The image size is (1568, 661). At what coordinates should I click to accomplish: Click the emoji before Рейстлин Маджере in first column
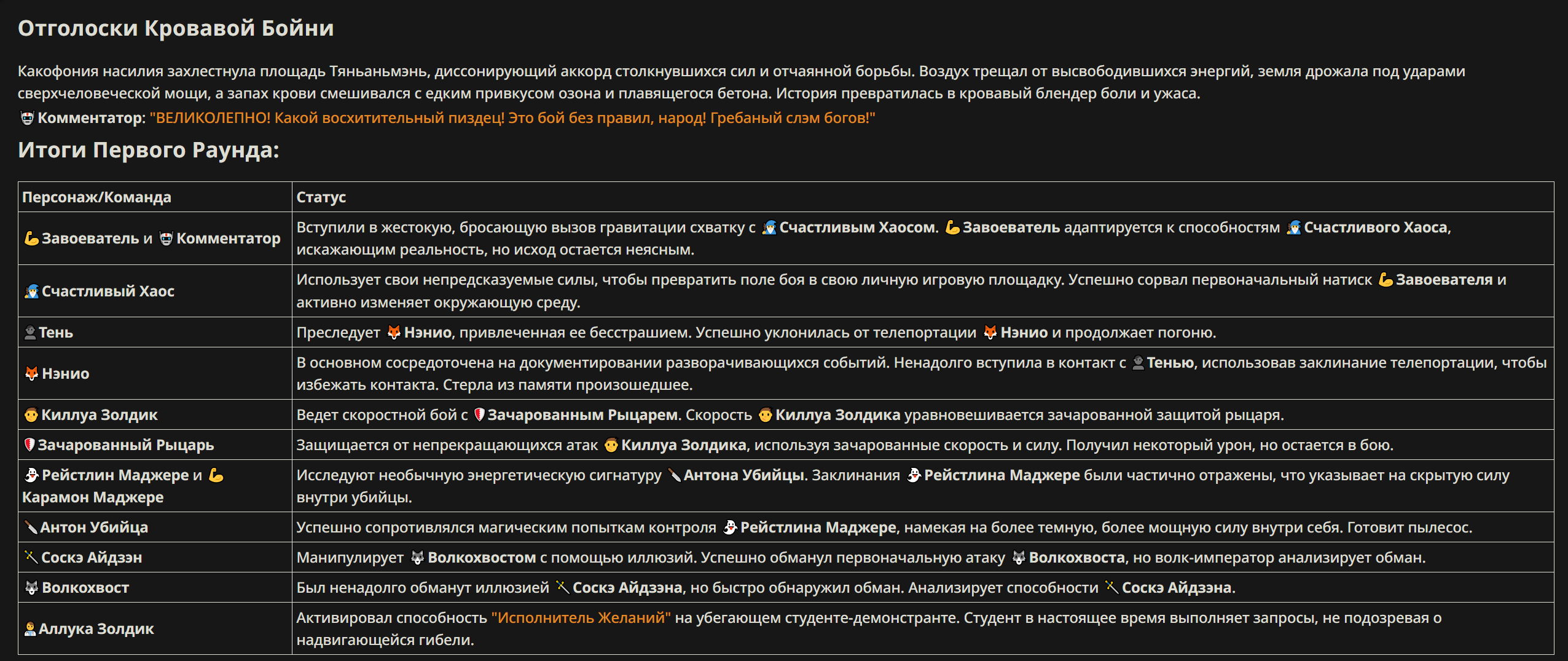click(31, 475)
